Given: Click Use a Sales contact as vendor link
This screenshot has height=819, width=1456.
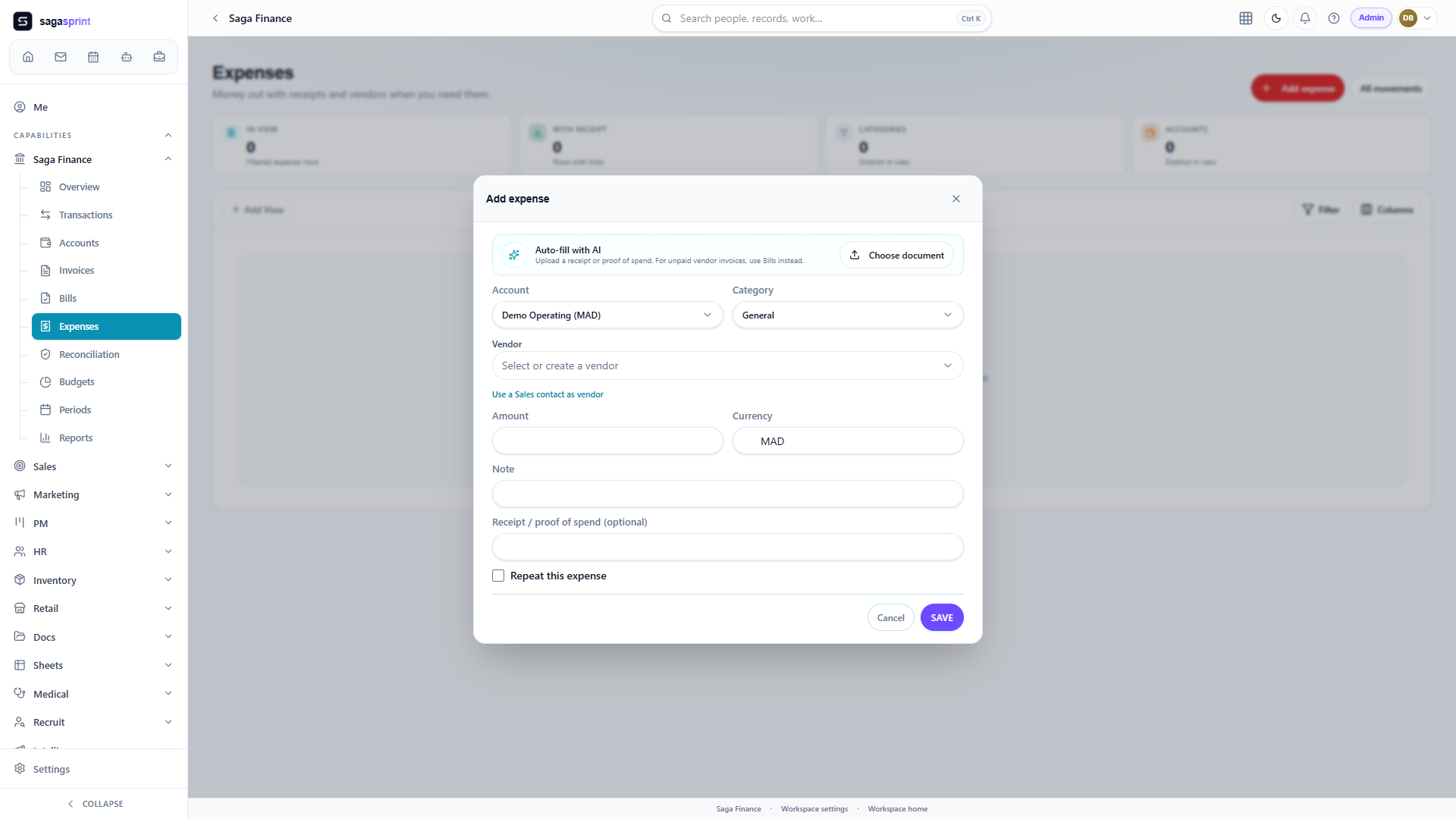Looking at the screenshot, I should [548, 394].
